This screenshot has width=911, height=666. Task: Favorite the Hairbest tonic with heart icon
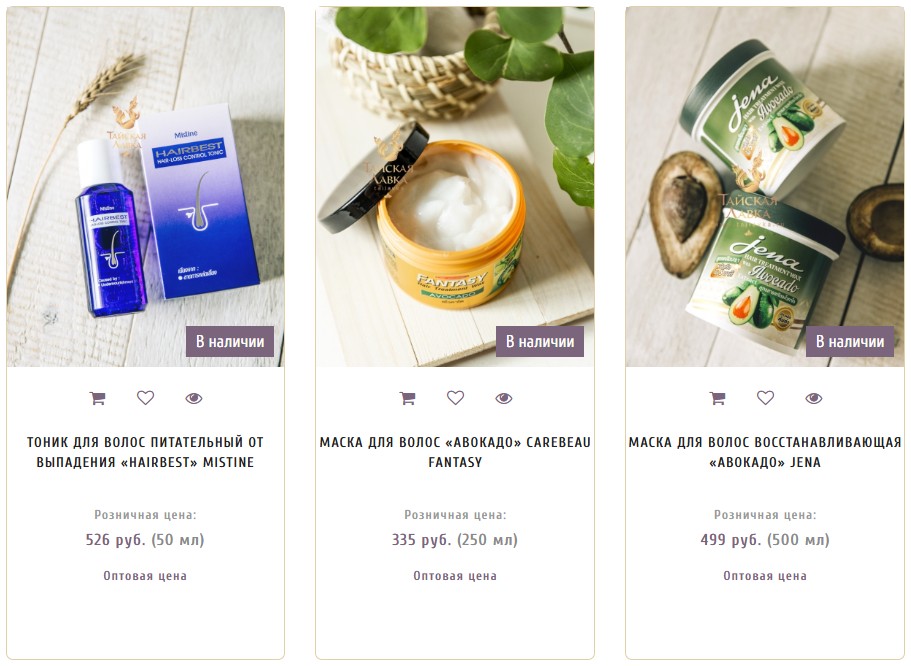click(145, 398)
